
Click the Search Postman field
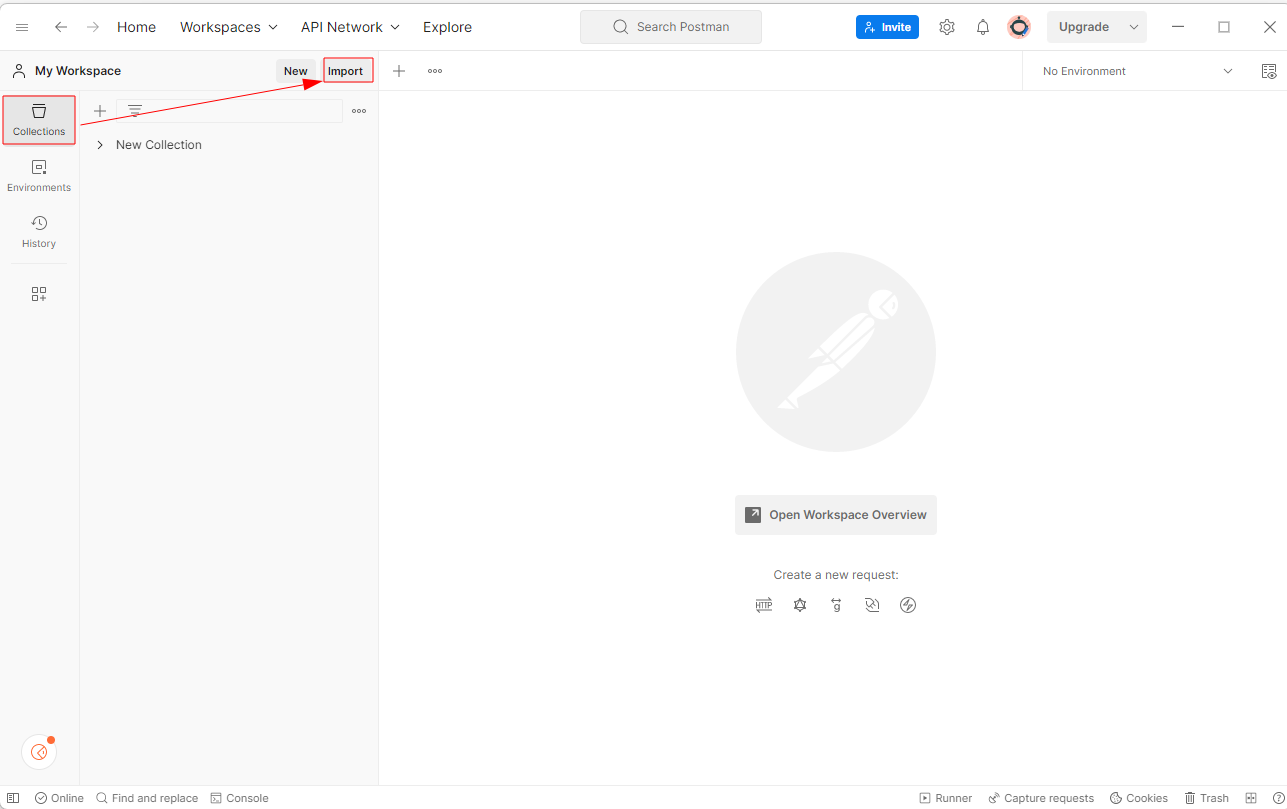click(x=671, y=27)
